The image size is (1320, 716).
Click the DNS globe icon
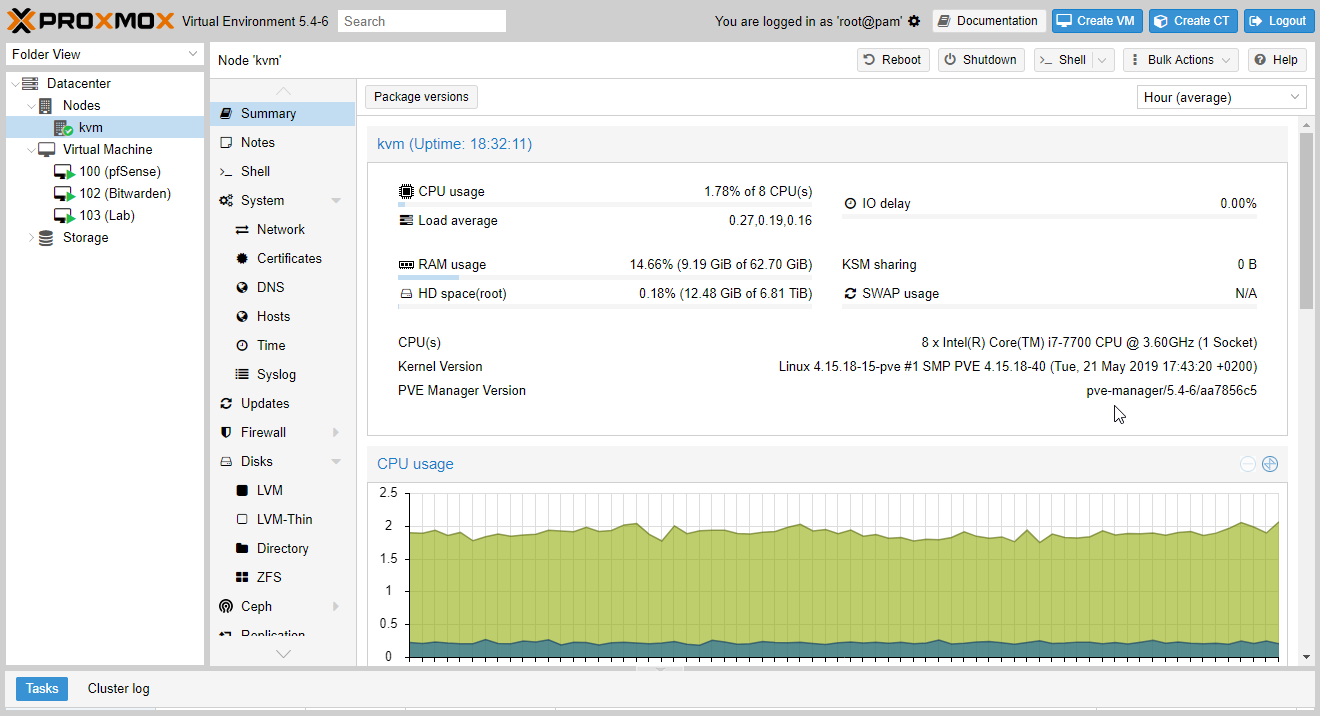pos(242,288)
